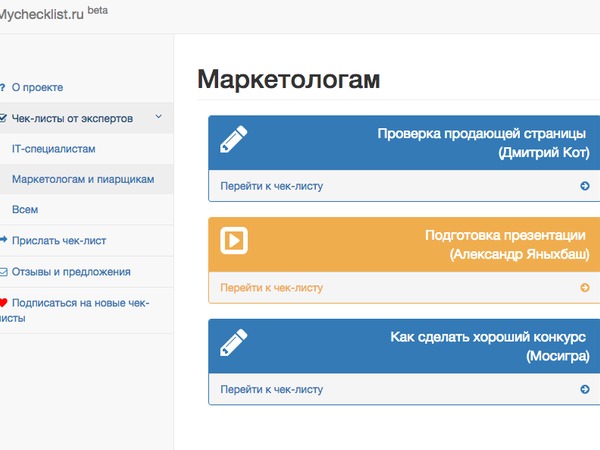Click the pencil icon on Как сделать хороший конкурс card
The width and height of the screenshot is (600, 450).
click(233, 342)
